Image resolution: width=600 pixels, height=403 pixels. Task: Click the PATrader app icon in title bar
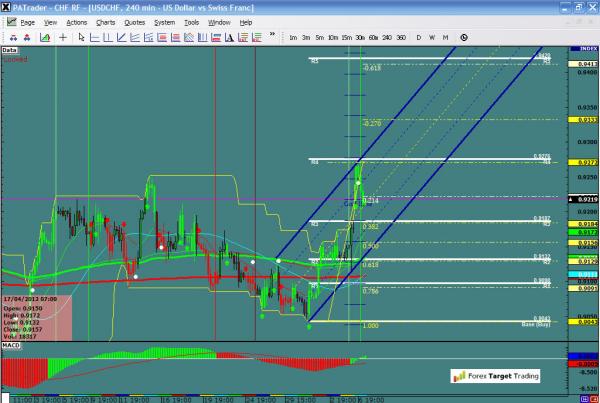pos(8,7)
